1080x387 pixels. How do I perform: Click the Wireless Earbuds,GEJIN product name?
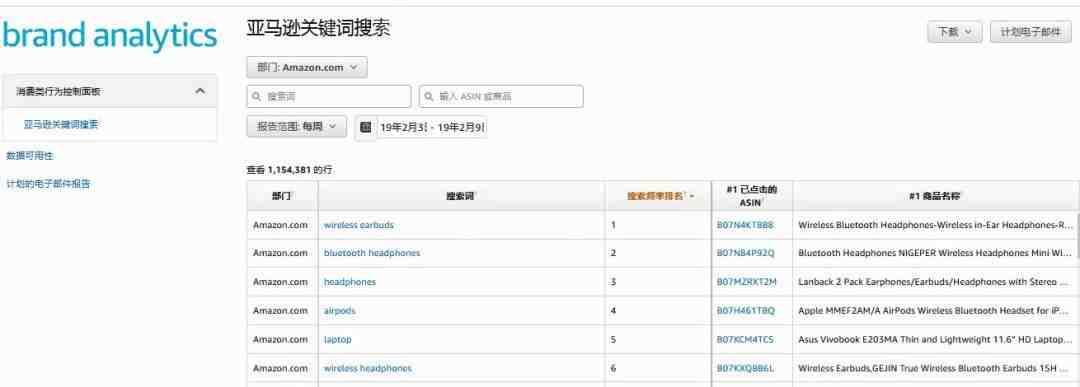933,368
